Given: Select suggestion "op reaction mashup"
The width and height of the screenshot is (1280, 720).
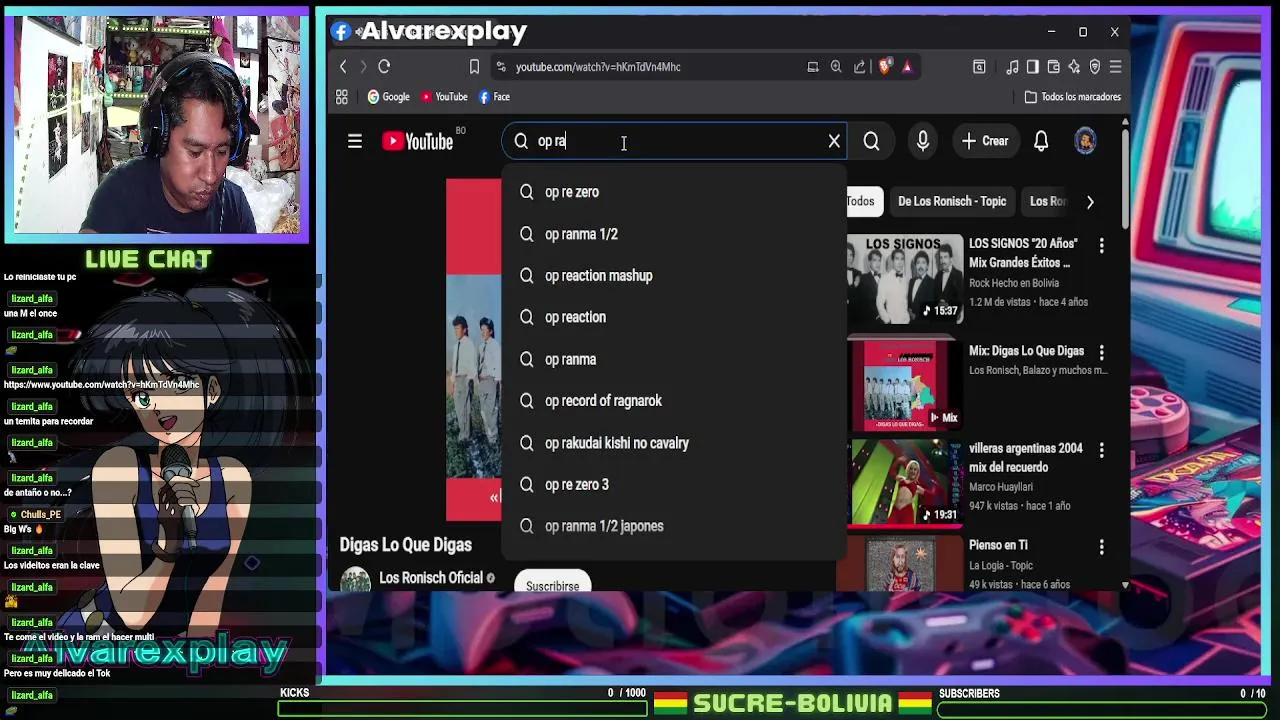Looking at the screenshot, I should (673, 276).
